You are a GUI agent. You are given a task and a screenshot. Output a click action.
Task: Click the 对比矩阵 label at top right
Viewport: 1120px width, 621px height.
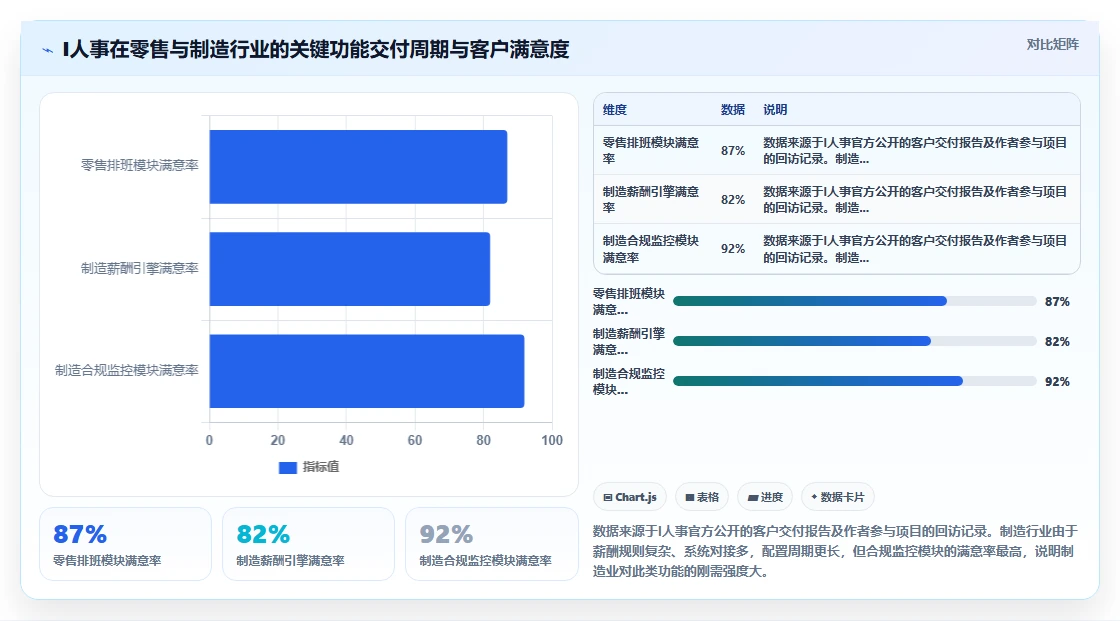[x=1052, y=44]
